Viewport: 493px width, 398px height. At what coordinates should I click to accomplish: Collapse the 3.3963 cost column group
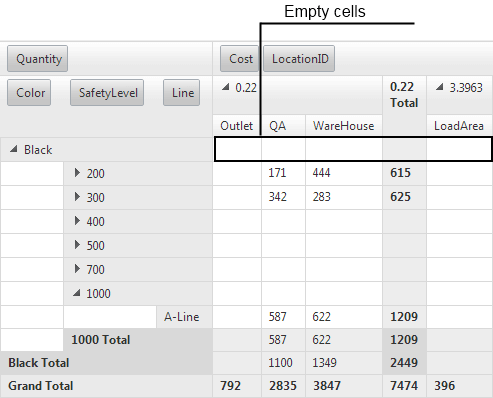440,87
